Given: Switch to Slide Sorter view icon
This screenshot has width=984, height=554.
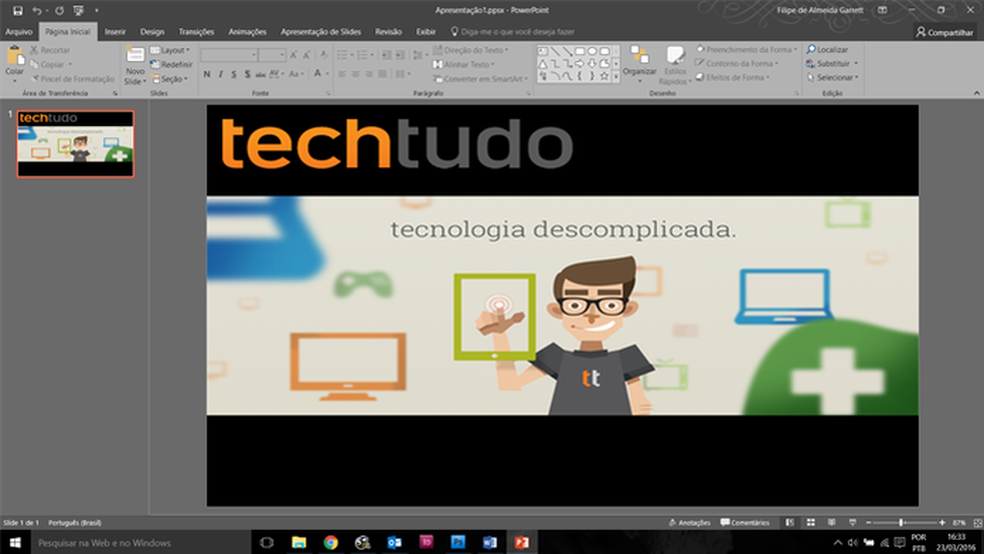Looking at the screenshot, I should pyautogui.click(x=811, y=523).
